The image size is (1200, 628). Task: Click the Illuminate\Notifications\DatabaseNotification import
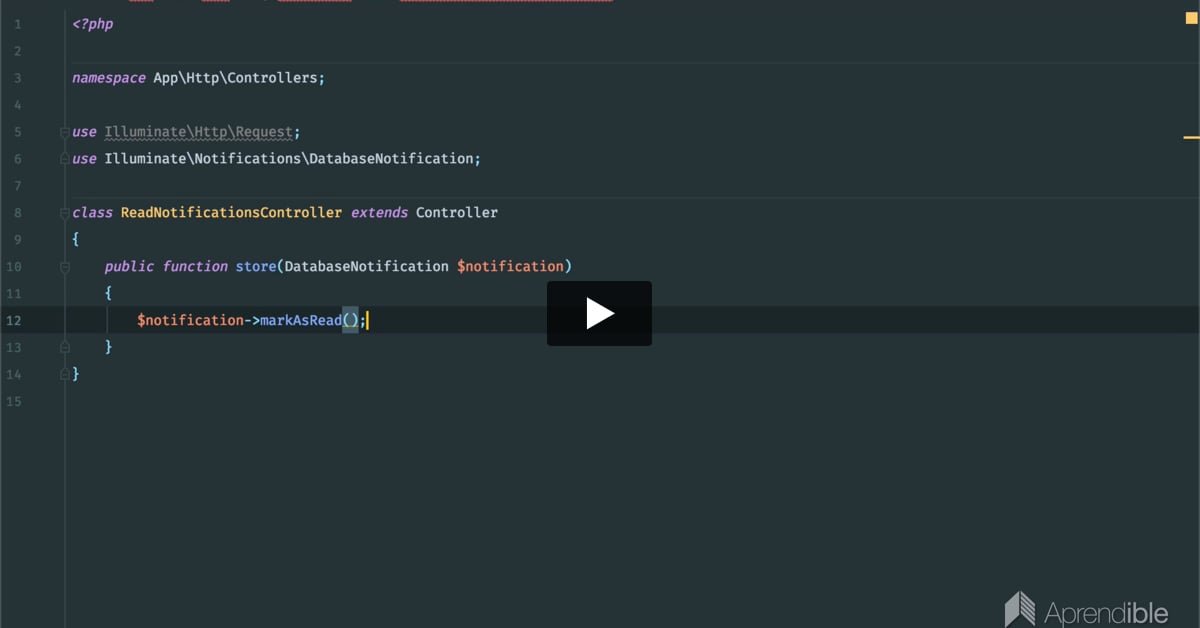coord(289,158)
